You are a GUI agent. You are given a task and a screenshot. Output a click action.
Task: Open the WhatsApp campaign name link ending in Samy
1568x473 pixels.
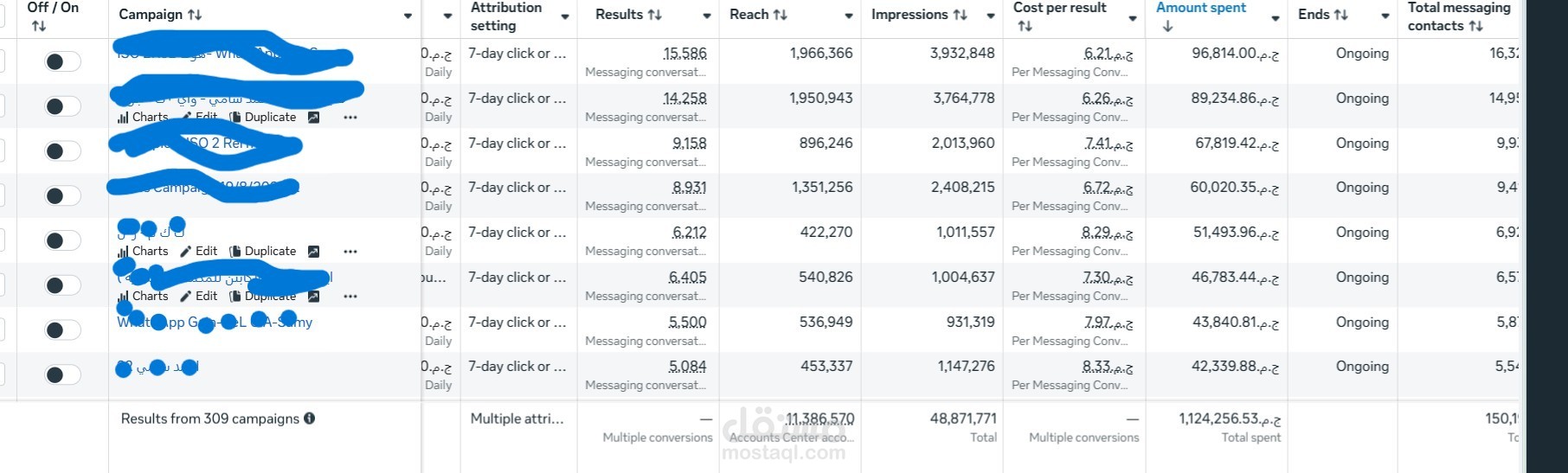(215, 323)
